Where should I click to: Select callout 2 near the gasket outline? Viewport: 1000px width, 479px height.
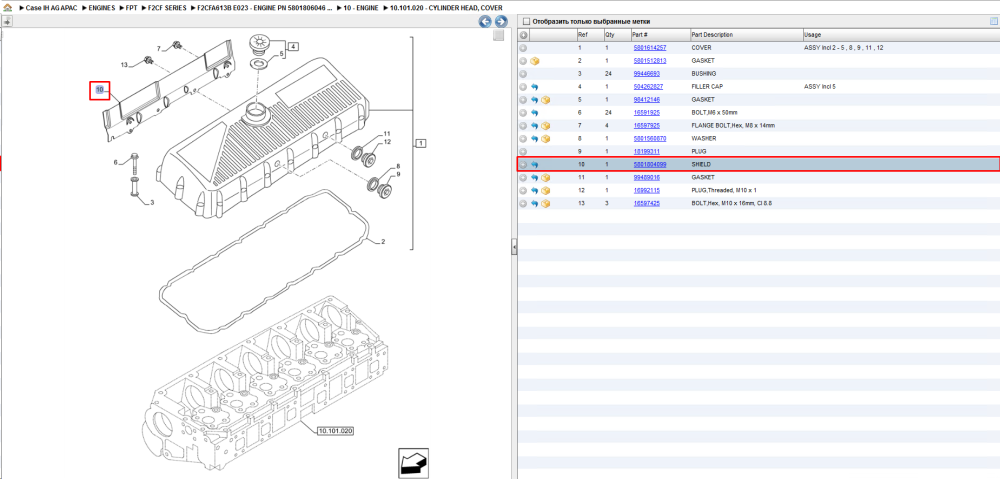click(x=383, y=242)
